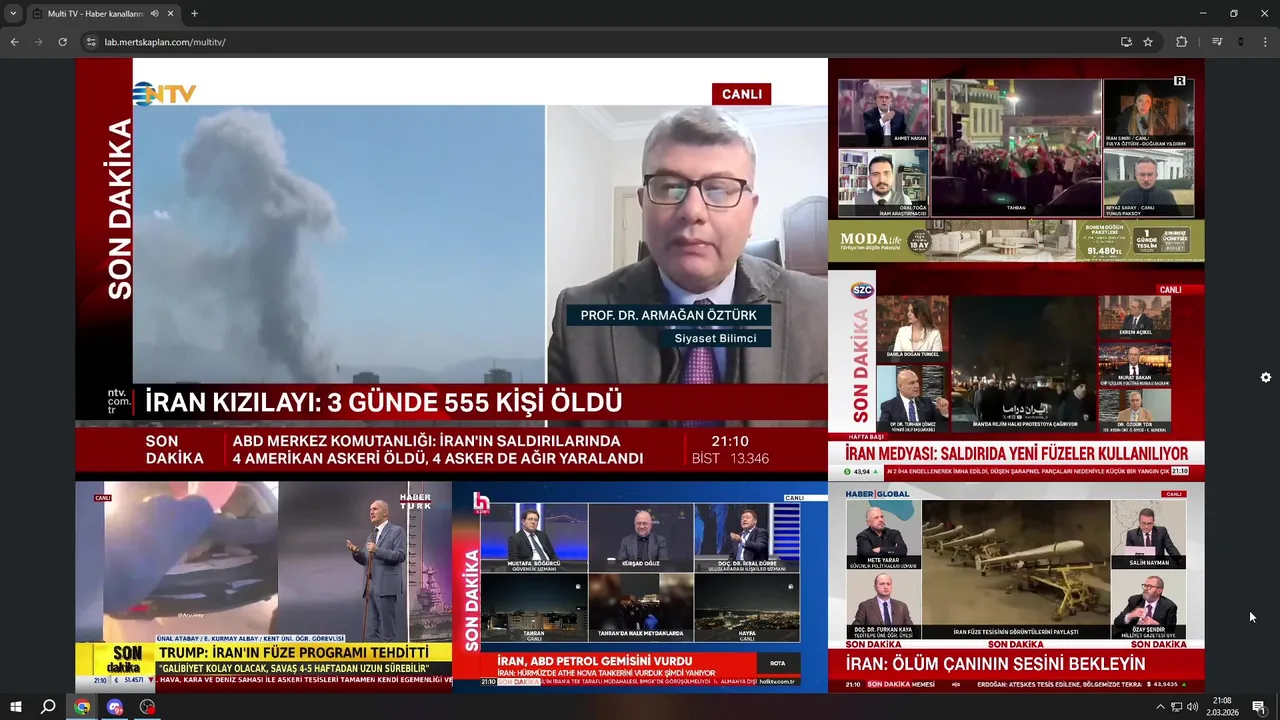Select the Haber Global video stream
The height and width of the screenshot is (720, 1280).
pyautogui.click(x=1016, y=587)
